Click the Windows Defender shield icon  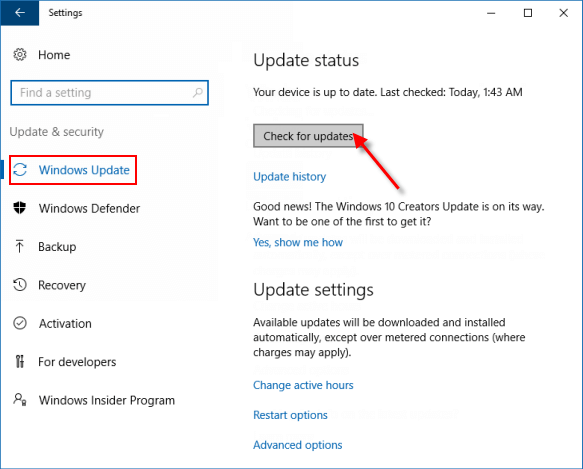click(x=20, y=208)
